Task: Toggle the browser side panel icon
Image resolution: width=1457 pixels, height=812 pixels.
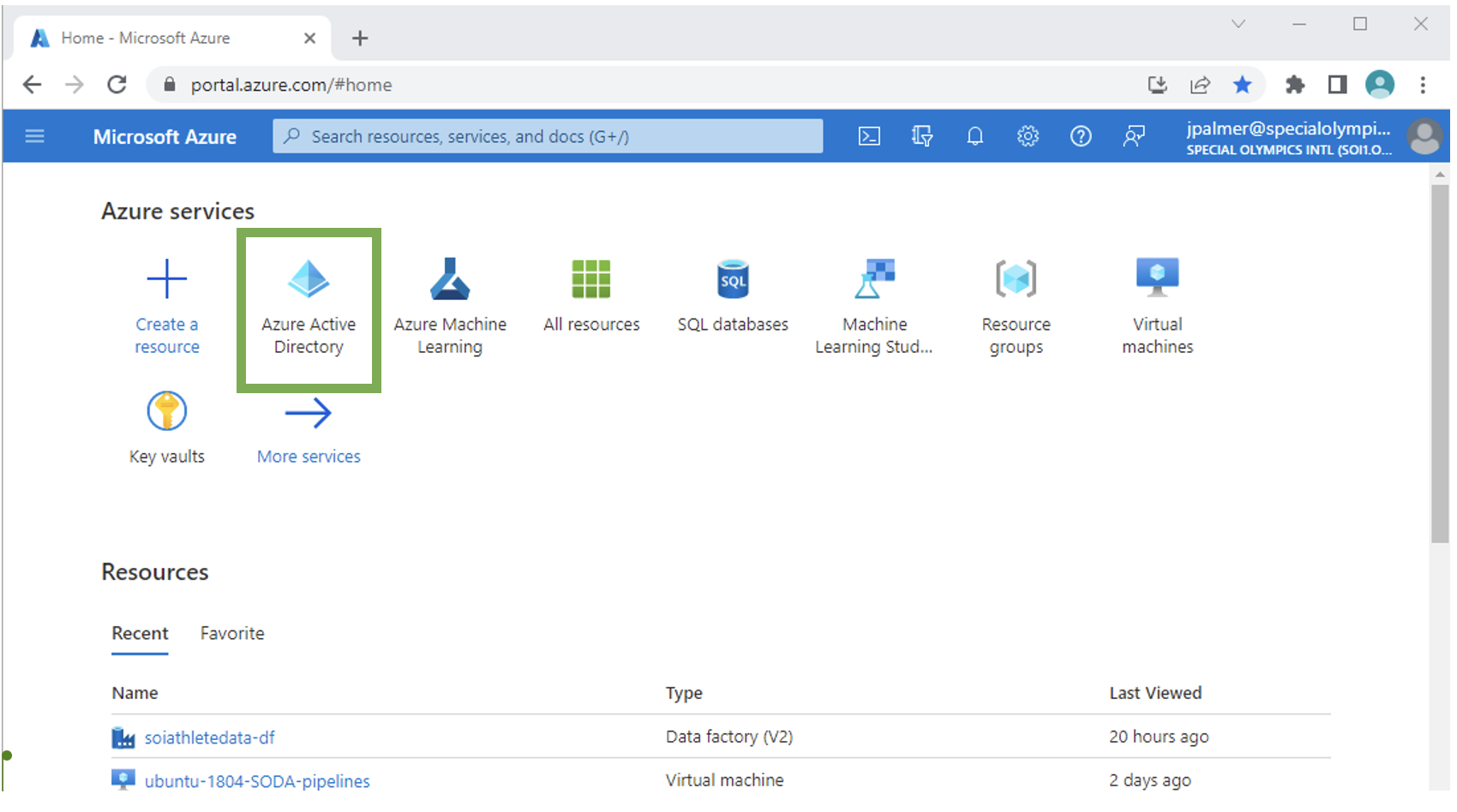Action: pos(1337,84)
